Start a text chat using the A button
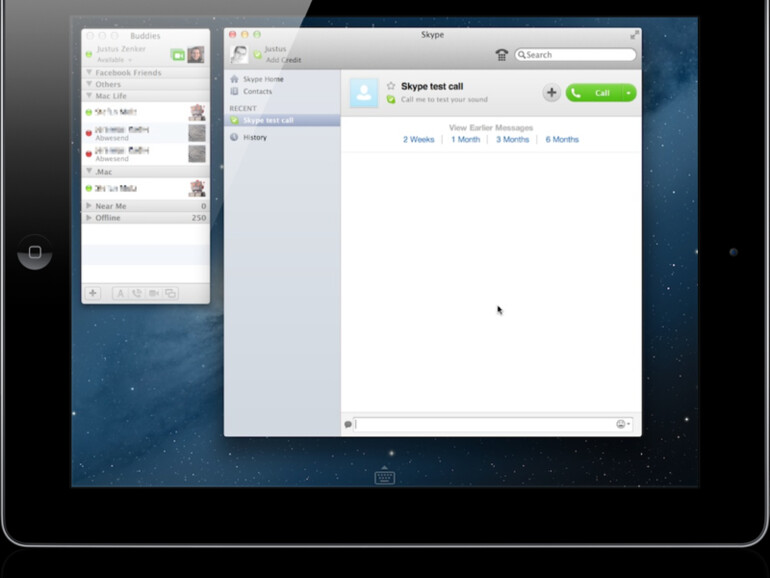The image size is (770, 578). pos(119,293)
